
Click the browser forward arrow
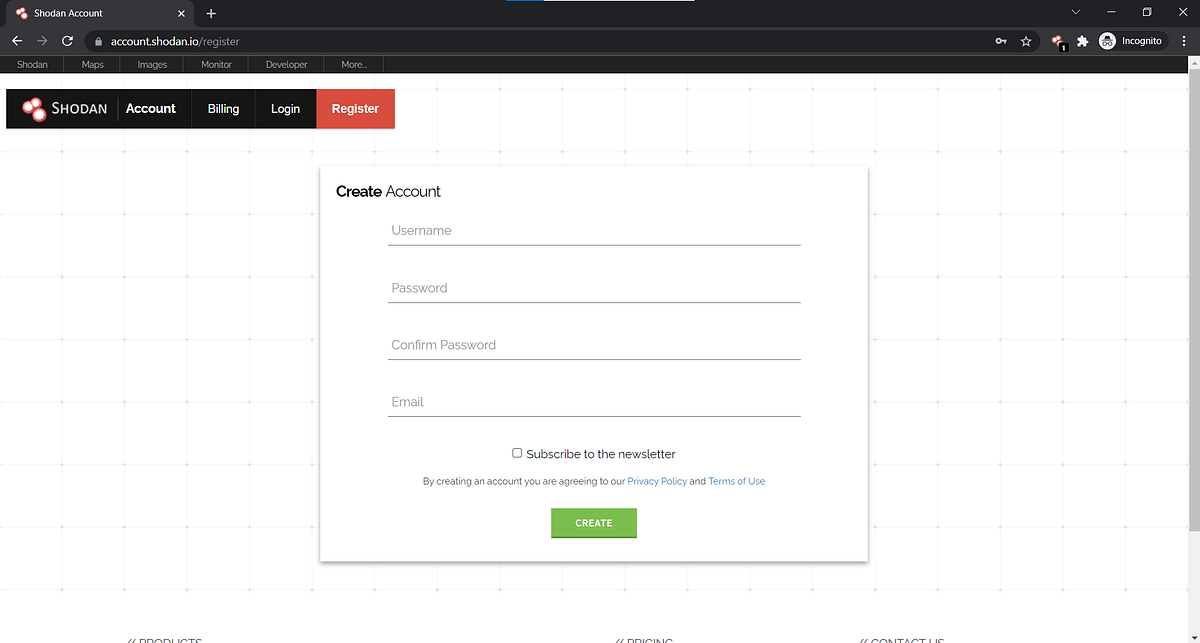click(x=42, y=41)
